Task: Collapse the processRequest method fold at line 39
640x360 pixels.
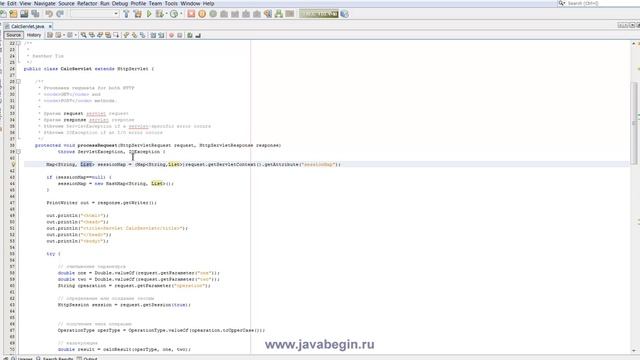Action: [x=18, y=151]
